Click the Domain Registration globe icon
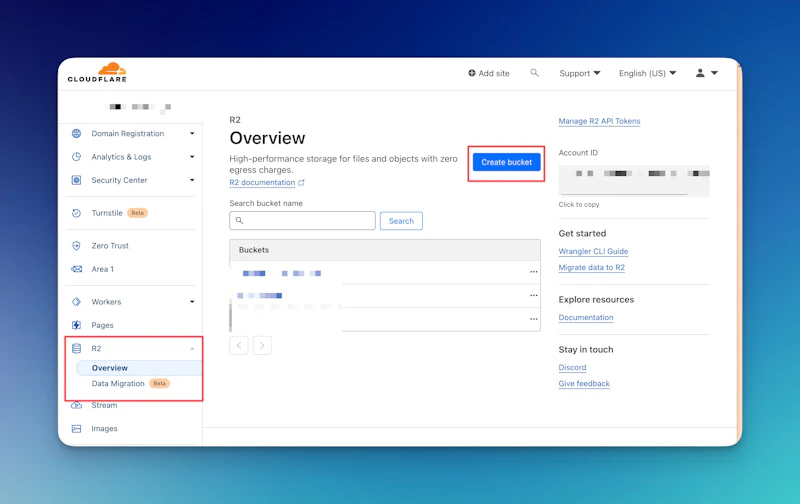 pos(77,134)
